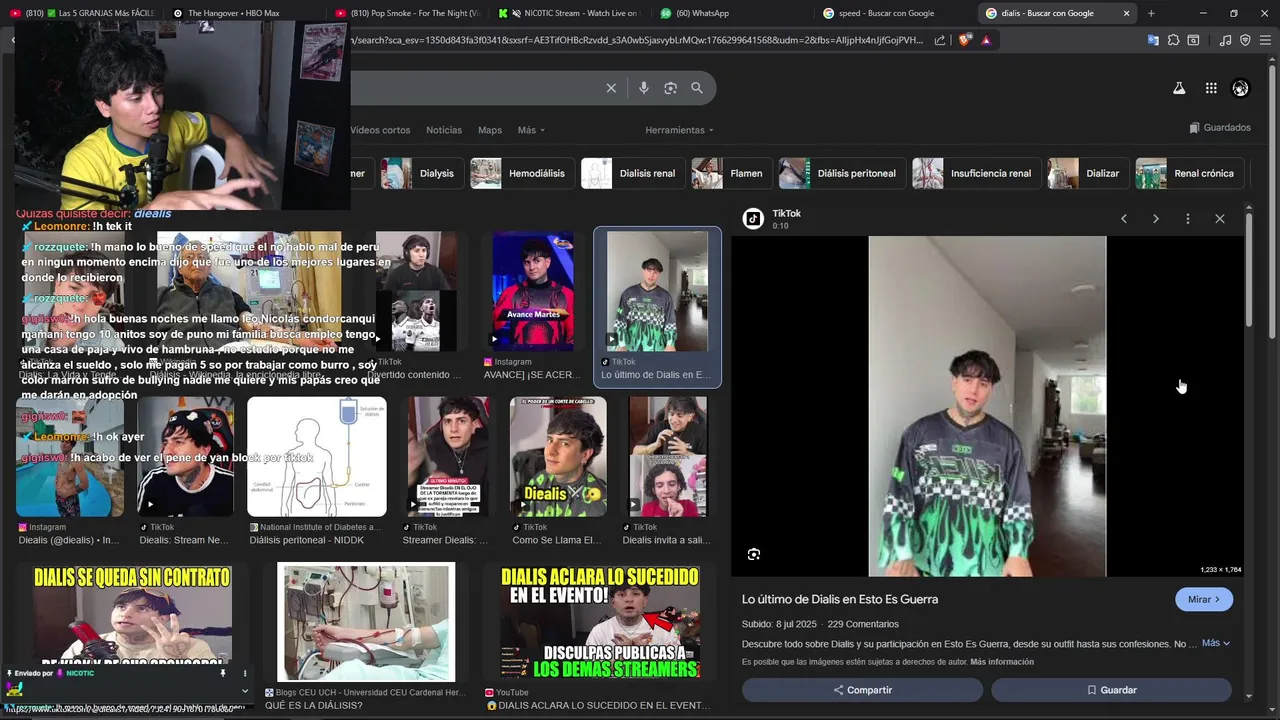The width and height of the screenshot is (1280, 720).
Task: Switch to the NICOTIC Stream tab
Action: tap(568, 13)
